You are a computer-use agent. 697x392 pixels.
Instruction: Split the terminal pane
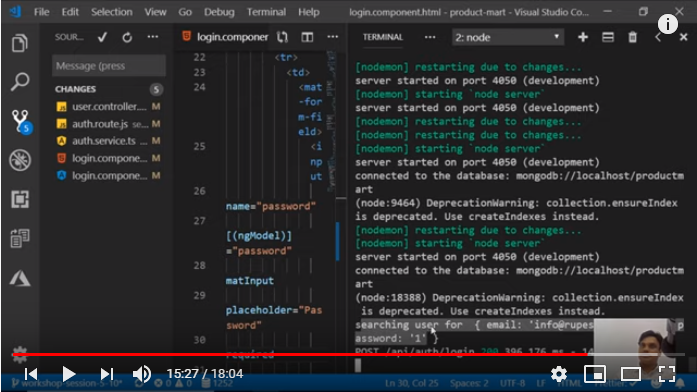coord(608,37)
